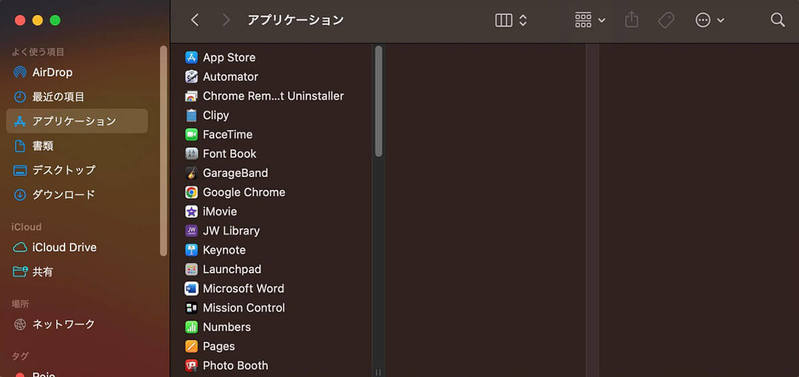Image resolution: width=799 pixels, height=377 pixels.
Task: Click the file list column scrollbar
Action: [379, 101]
